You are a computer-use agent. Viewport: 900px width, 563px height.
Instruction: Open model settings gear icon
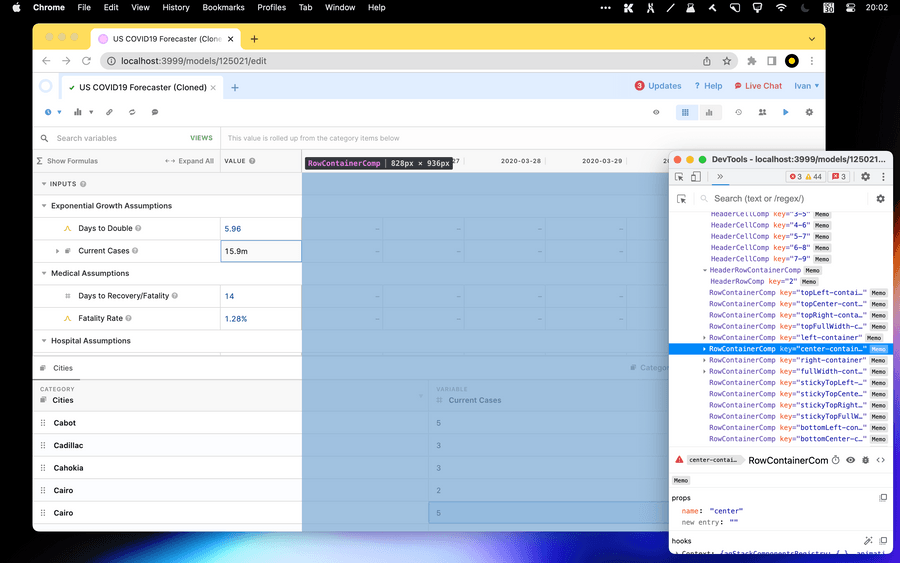pyautogui.click(x=809, y=113)
